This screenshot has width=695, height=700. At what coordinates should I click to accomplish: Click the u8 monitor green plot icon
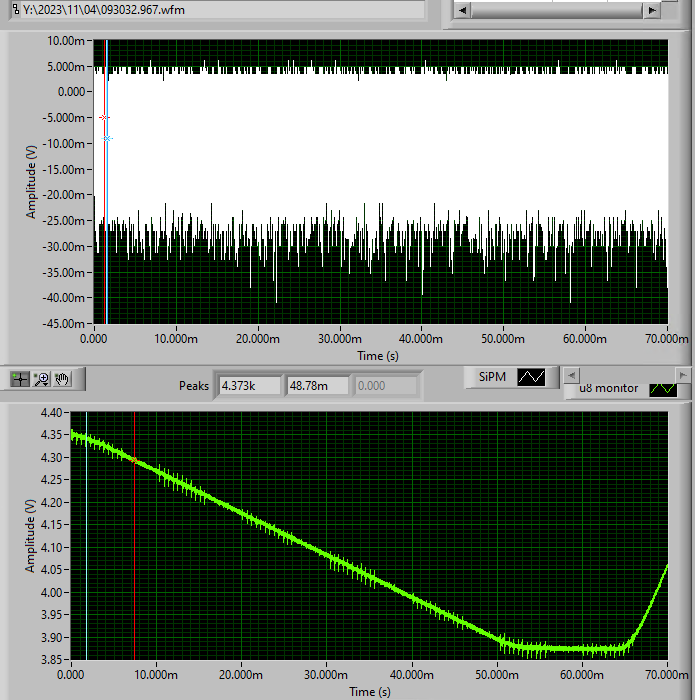pos(663,390)
